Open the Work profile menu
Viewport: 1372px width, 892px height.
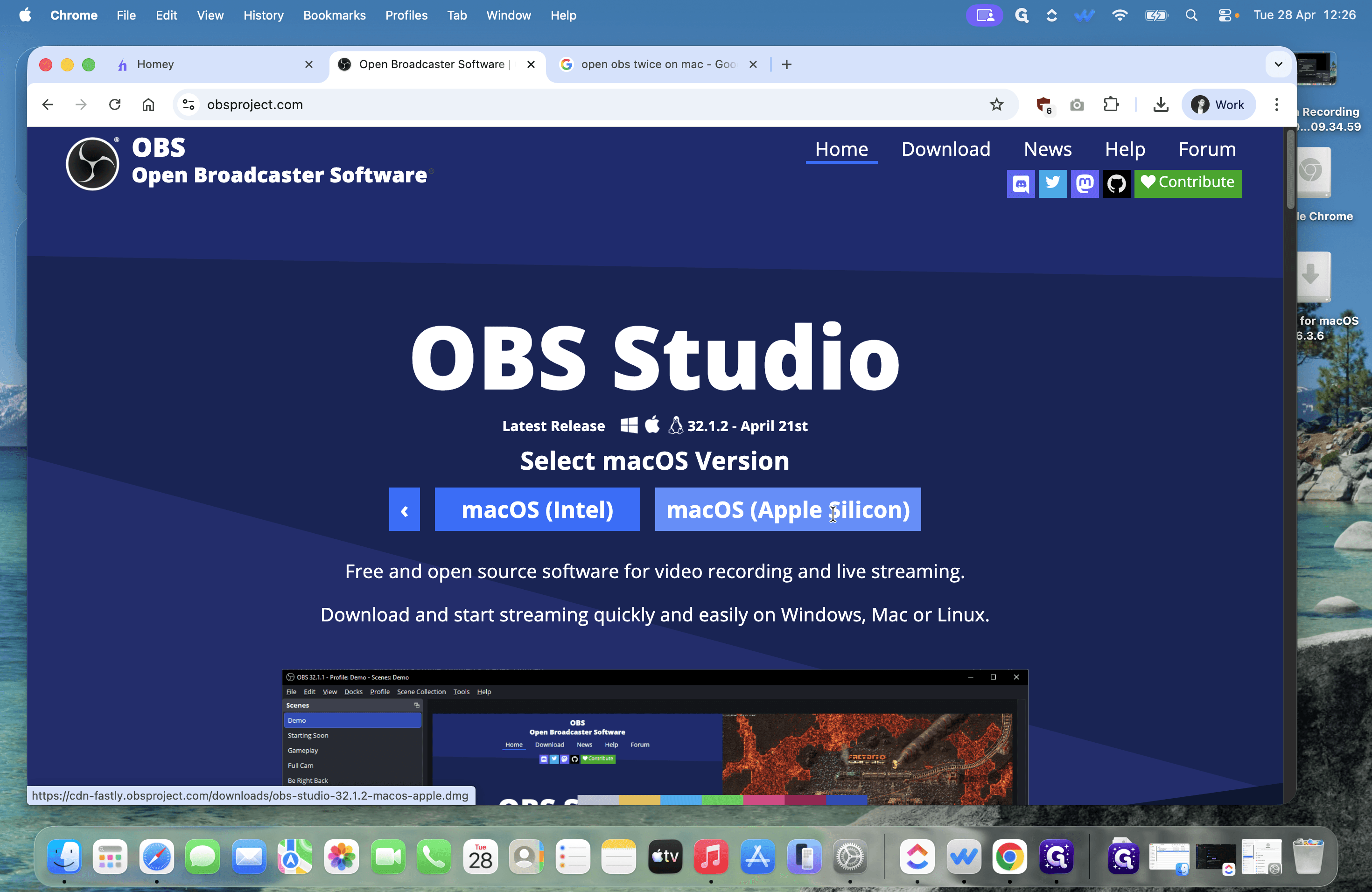[x=1218, y=105]
